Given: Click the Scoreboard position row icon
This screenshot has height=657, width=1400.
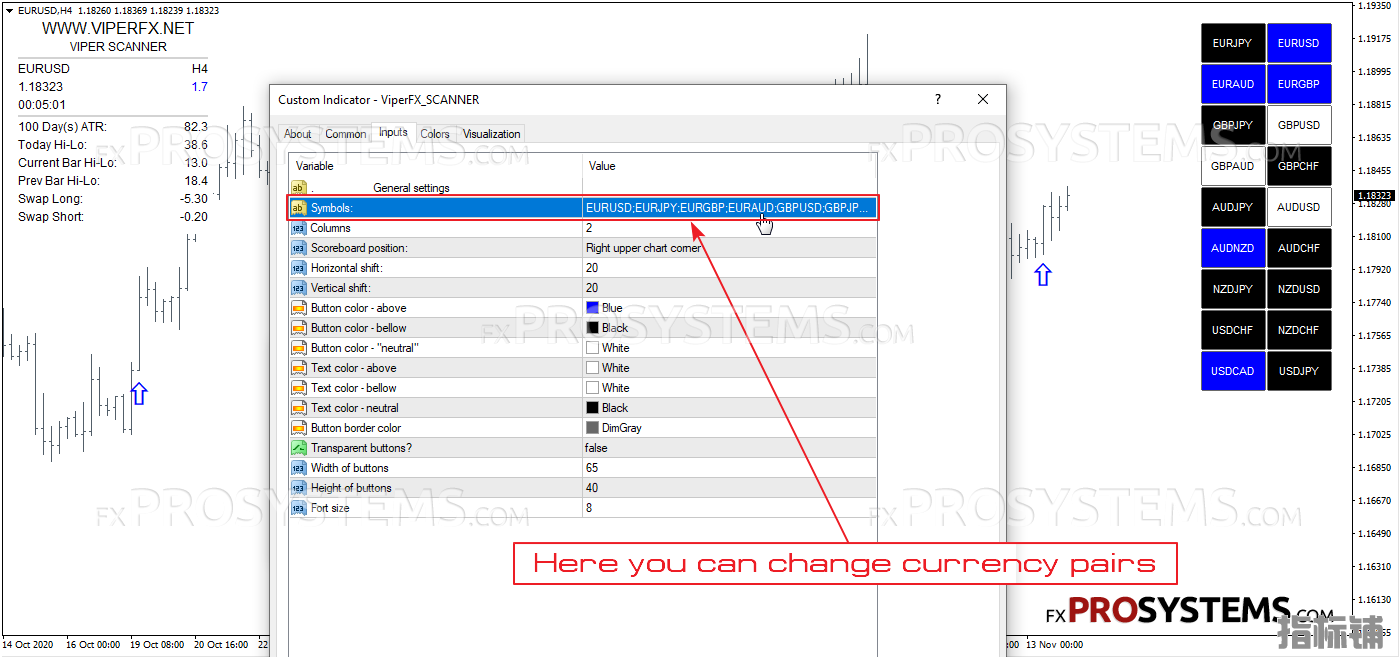Looking at the screenshot, I should (x=298, y=248).
